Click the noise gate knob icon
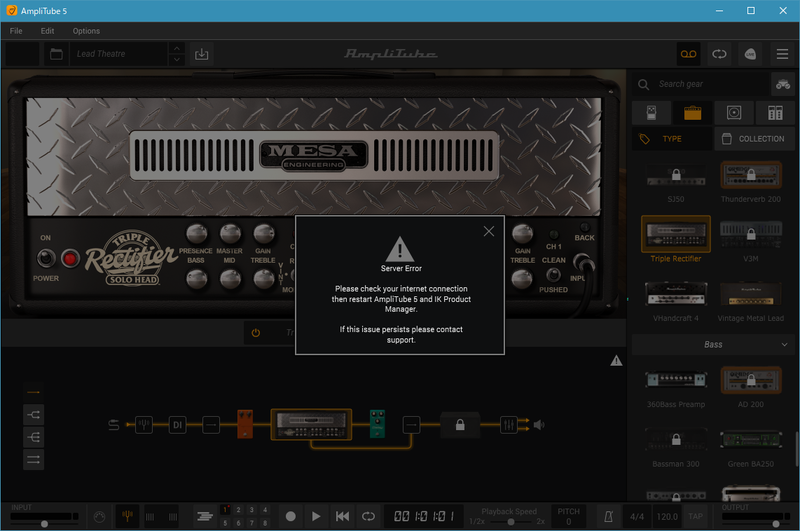This screenshot has height=531, width=800. click(x=99, y=517)
